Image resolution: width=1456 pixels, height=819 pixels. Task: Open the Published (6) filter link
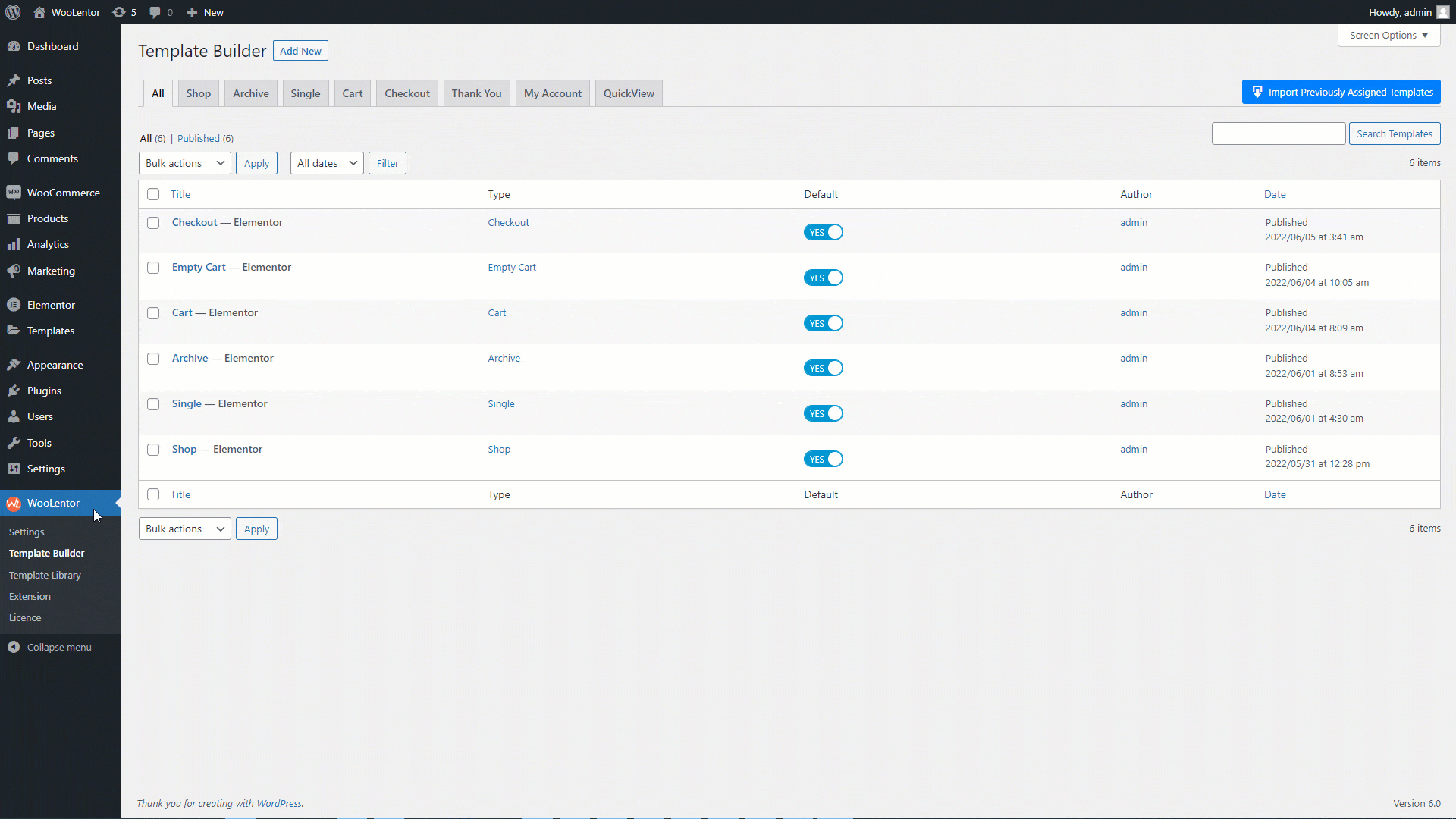coord(206,138)
